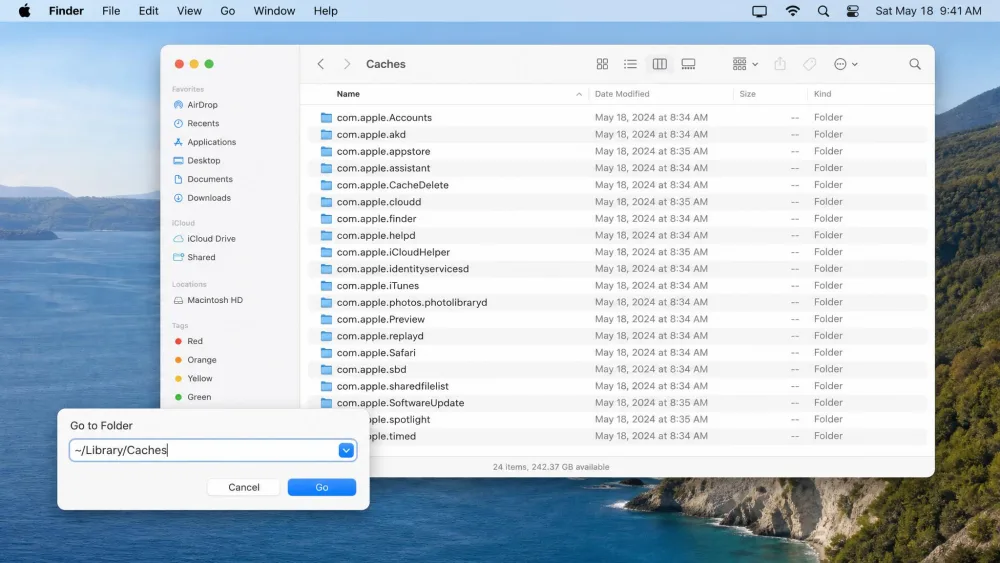Open the View menu
This screenshot has height=563, width=1000.
coord(189,11)
